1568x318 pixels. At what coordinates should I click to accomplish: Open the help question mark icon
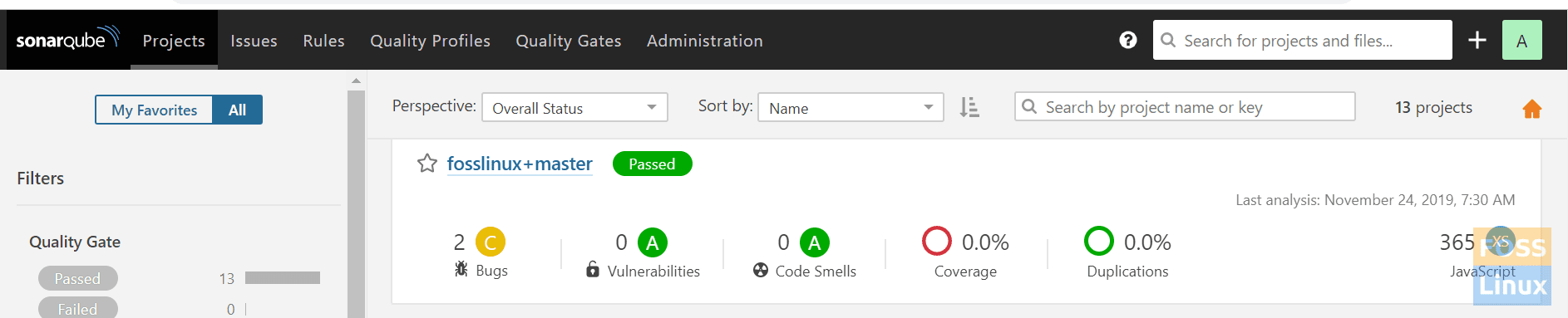click(1128, 40)
